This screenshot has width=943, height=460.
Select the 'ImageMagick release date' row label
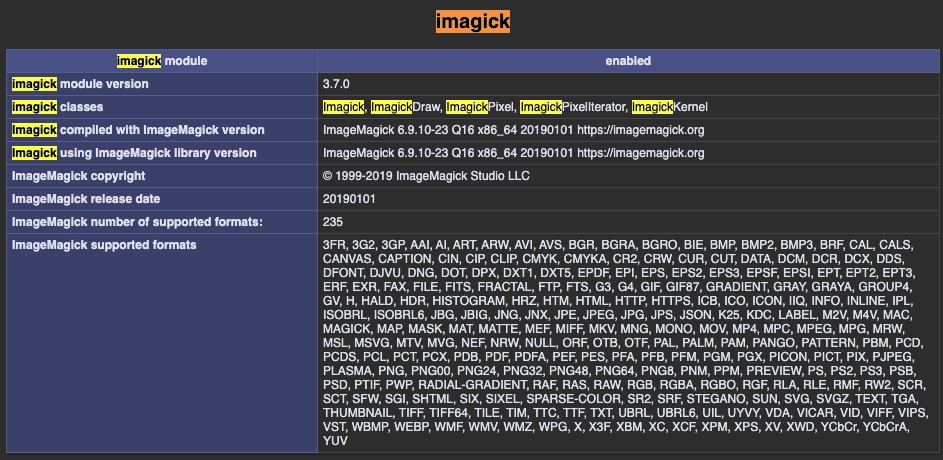tap(86, 199)
